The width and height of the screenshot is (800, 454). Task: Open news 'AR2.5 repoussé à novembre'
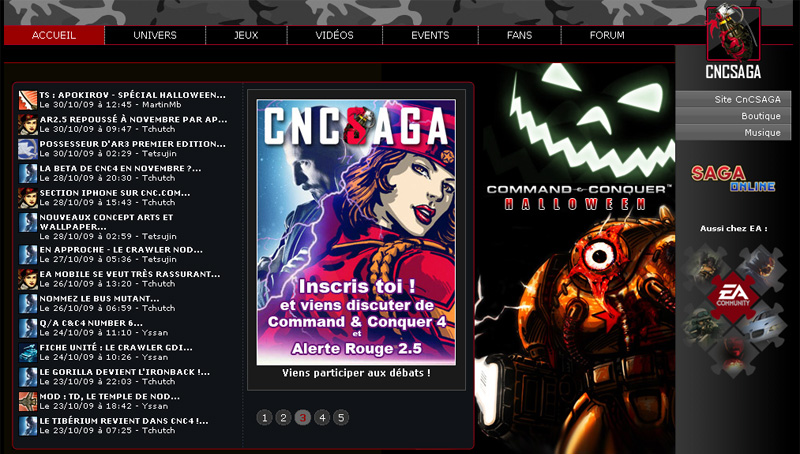click(x=134, y=119)
